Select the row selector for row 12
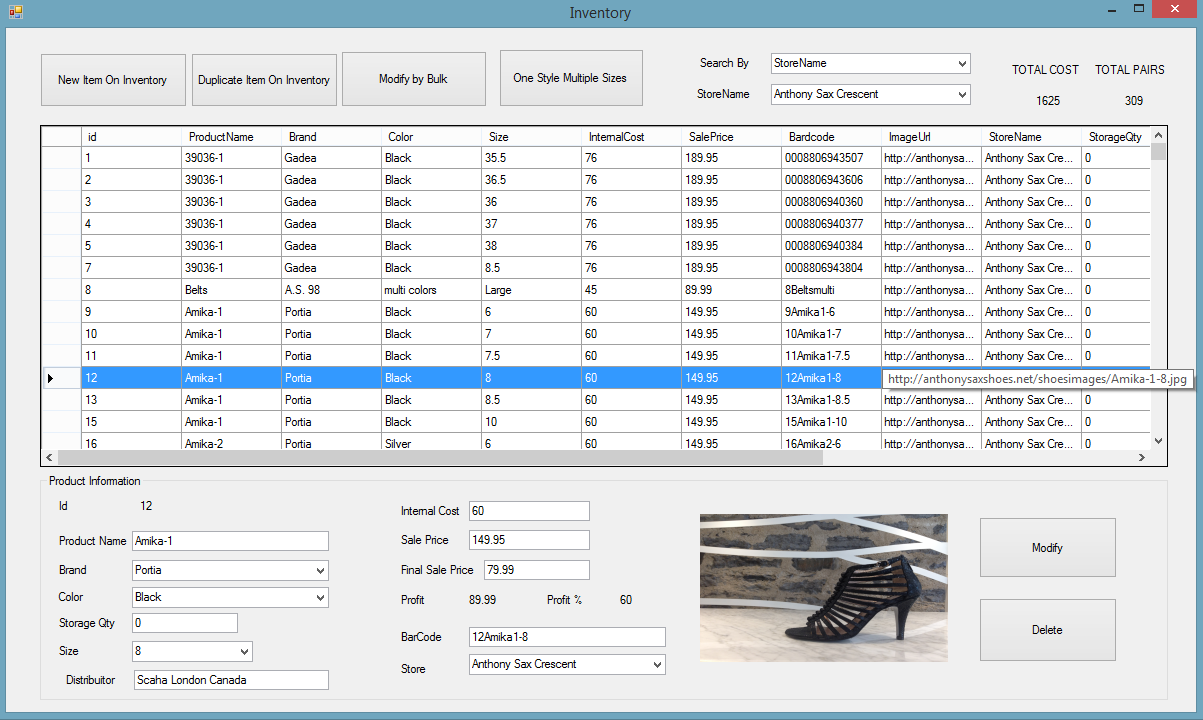 pyautogui.click(x=61, y=378)
